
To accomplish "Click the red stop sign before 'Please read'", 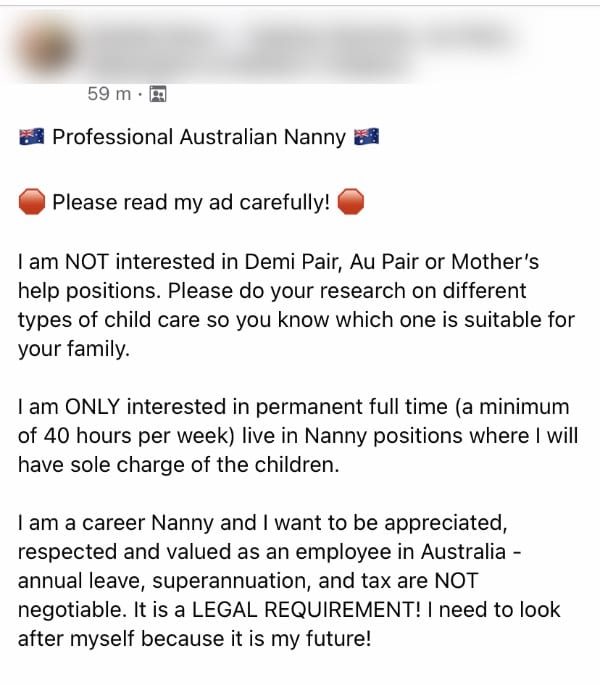I will [x=32, y=203].
